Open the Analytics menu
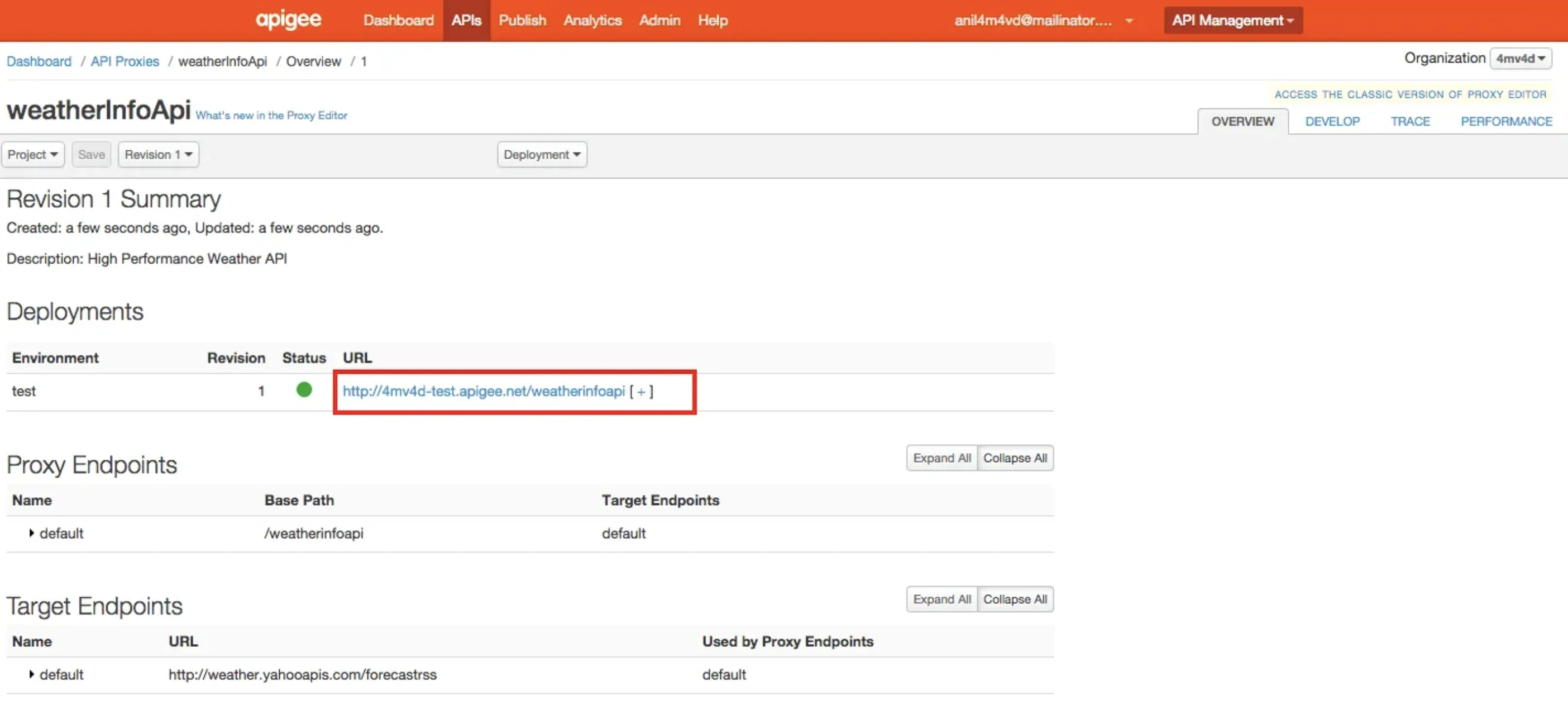 tap(592, 20)
